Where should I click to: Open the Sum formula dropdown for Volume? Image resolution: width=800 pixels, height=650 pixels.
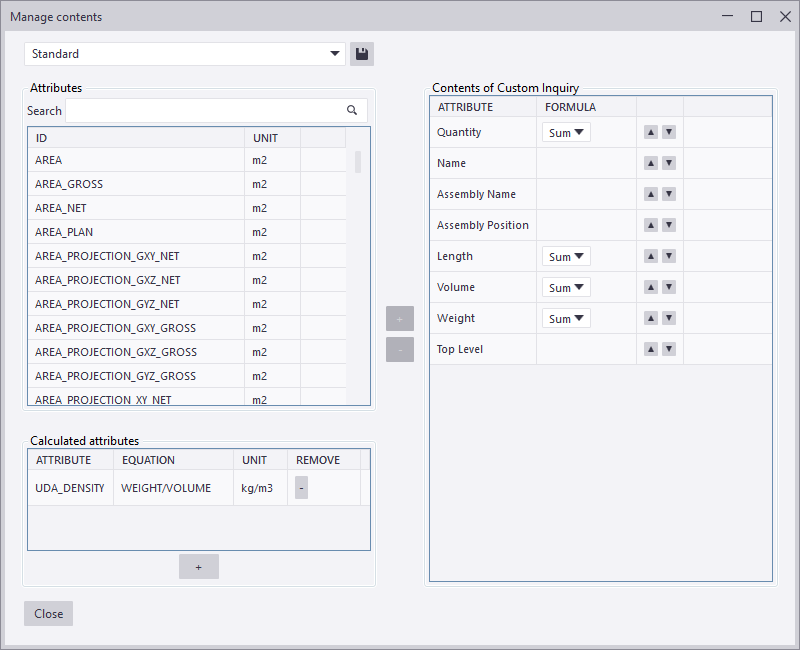point(565,287)
